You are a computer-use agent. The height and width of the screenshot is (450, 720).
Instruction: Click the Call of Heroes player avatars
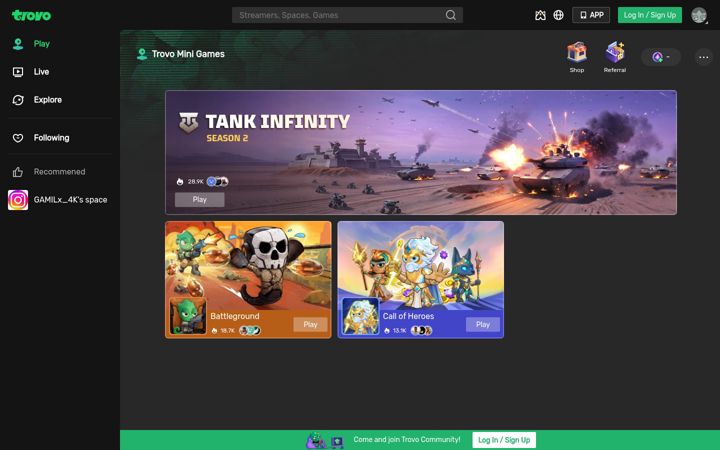[x=422, y=331]
